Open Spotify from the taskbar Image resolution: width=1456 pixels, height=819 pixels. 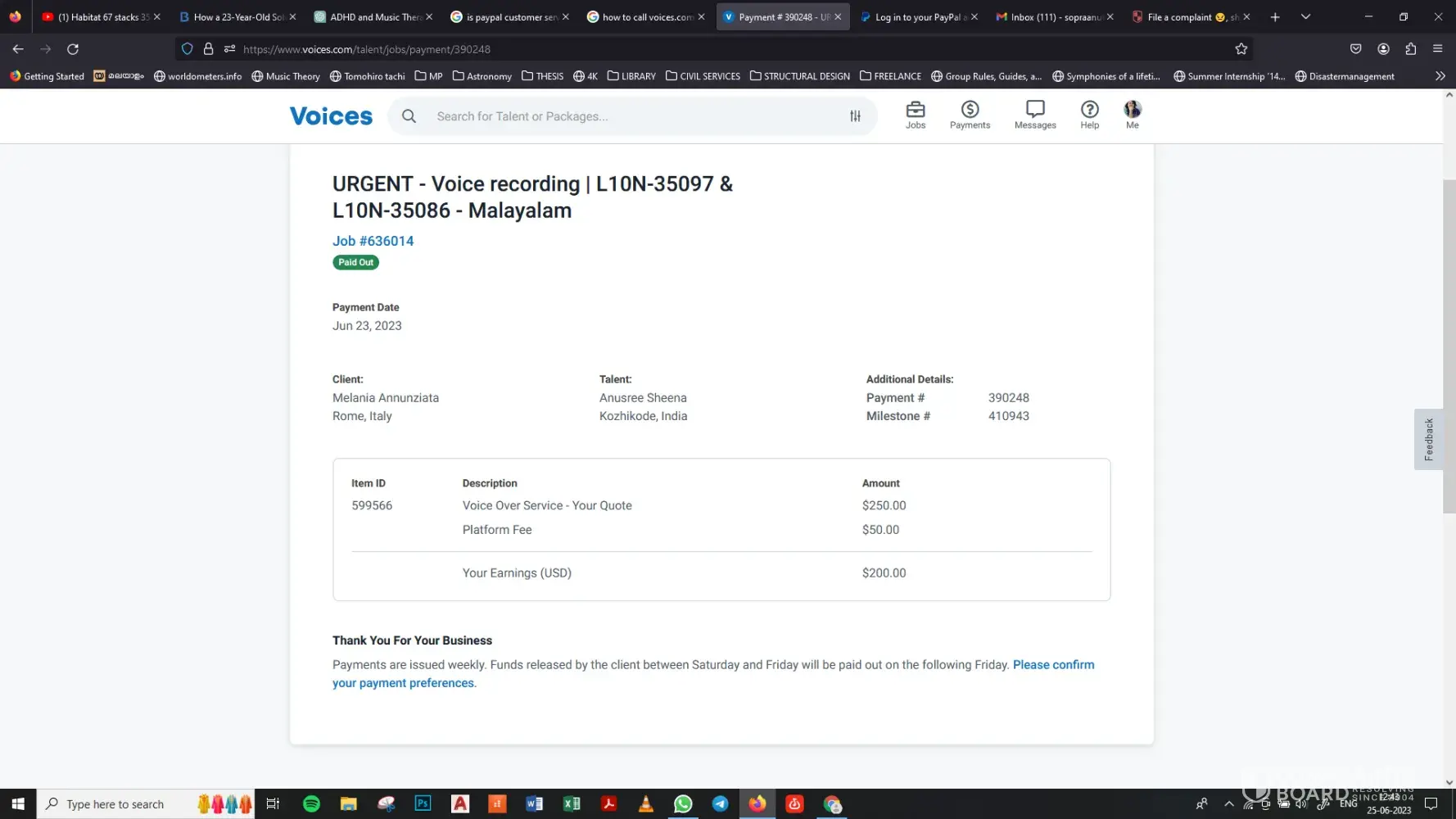pos(311,803)
